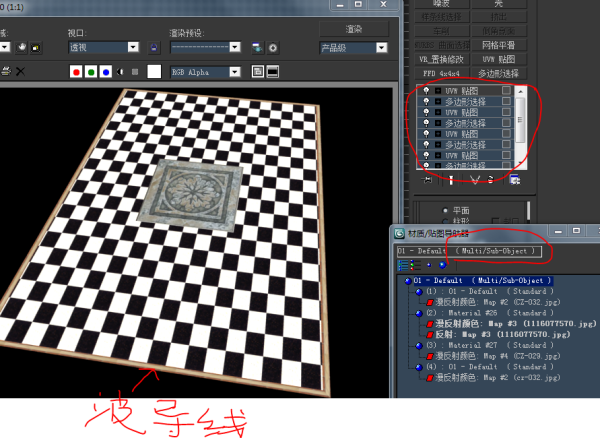Select 漫反射颜色: Map #3 (1116077570.jpg)
Screen dimensions: 600x438
(516, 324)
